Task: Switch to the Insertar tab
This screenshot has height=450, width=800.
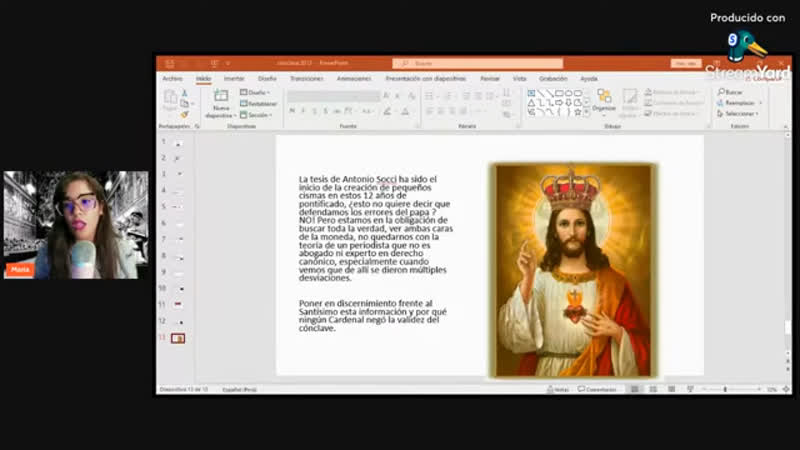Action: click(x=234, y=79)
